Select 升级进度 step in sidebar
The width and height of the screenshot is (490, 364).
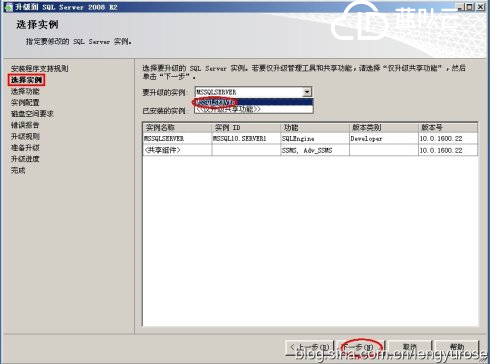click(x=25, y=159)
